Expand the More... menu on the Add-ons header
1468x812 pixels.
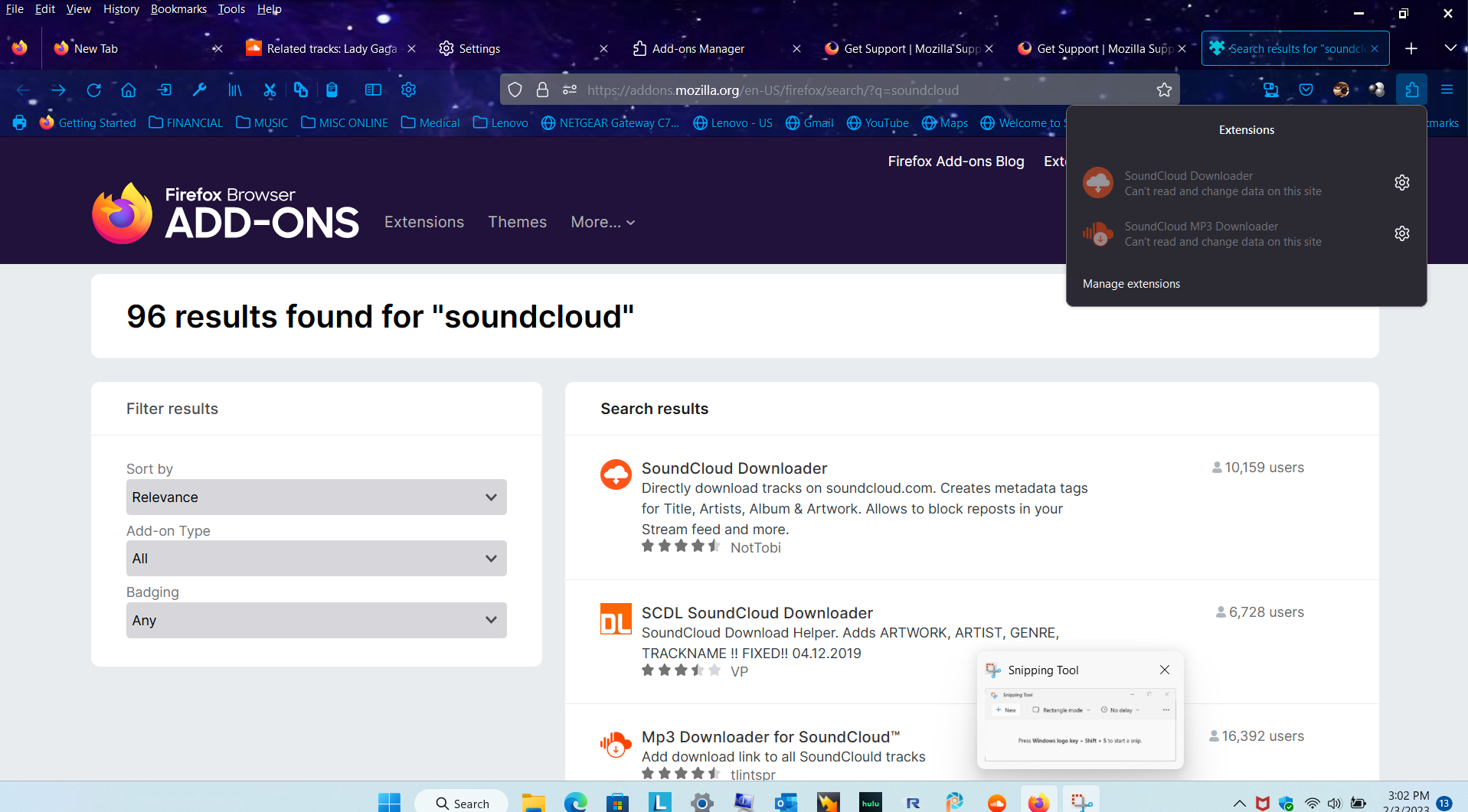click(x=603, y=222)
